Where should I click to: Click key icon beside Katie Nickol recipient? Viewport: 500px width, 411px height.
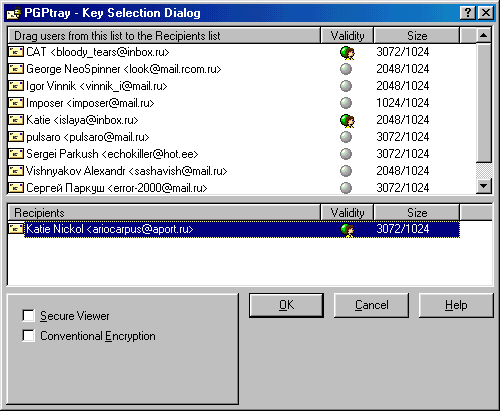(16, 229)
